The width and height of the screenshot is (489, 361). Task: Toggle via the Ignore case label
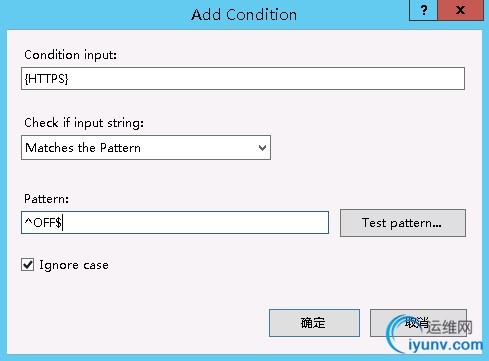pos(74,265)
